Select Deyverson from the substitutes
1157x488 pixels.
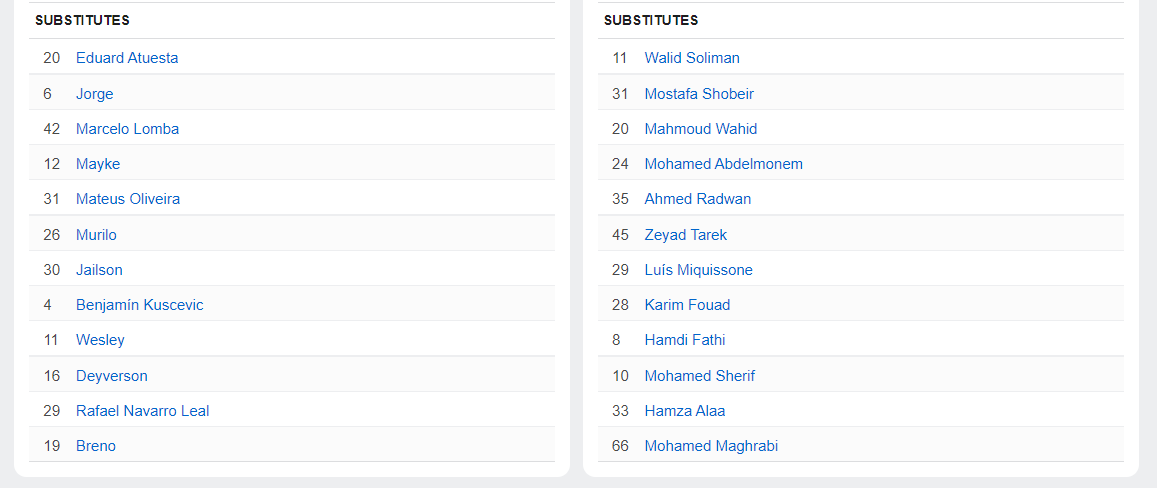click(111, 376)
